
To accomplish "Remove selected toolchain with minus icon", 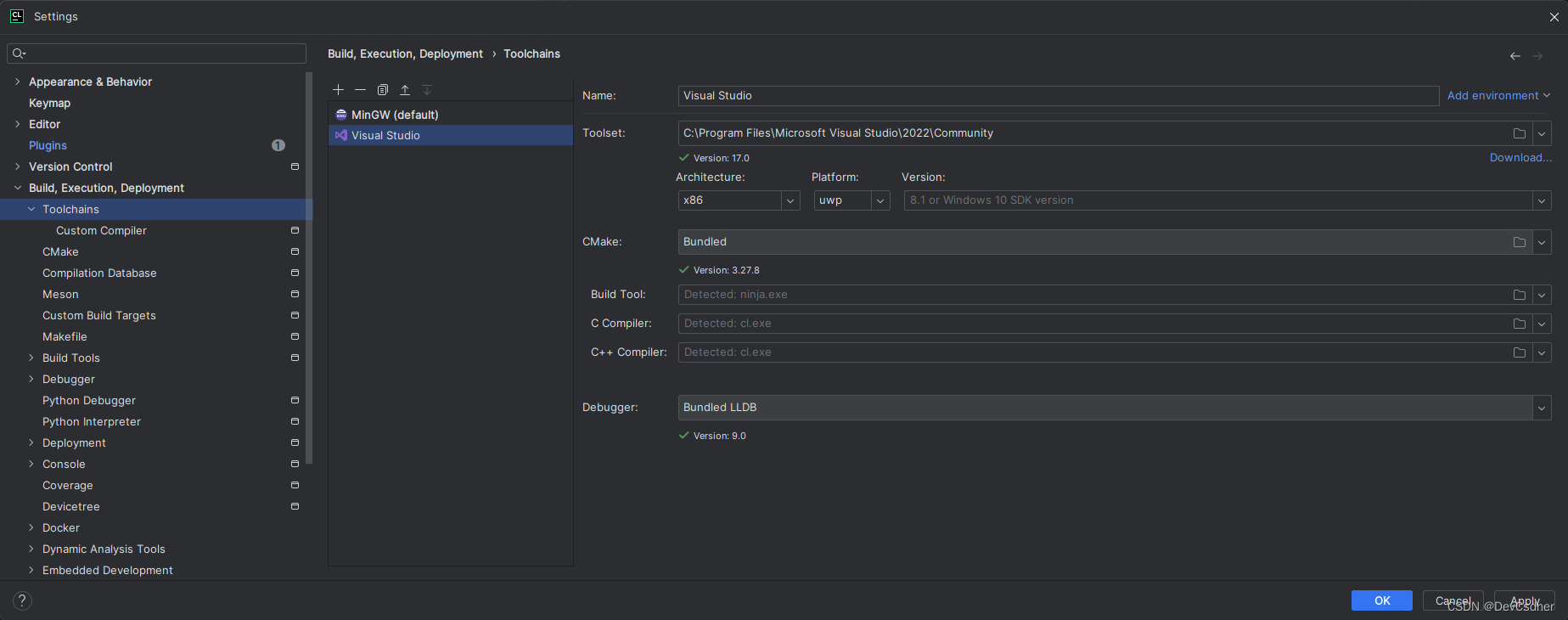I will (x=360, y=89).
